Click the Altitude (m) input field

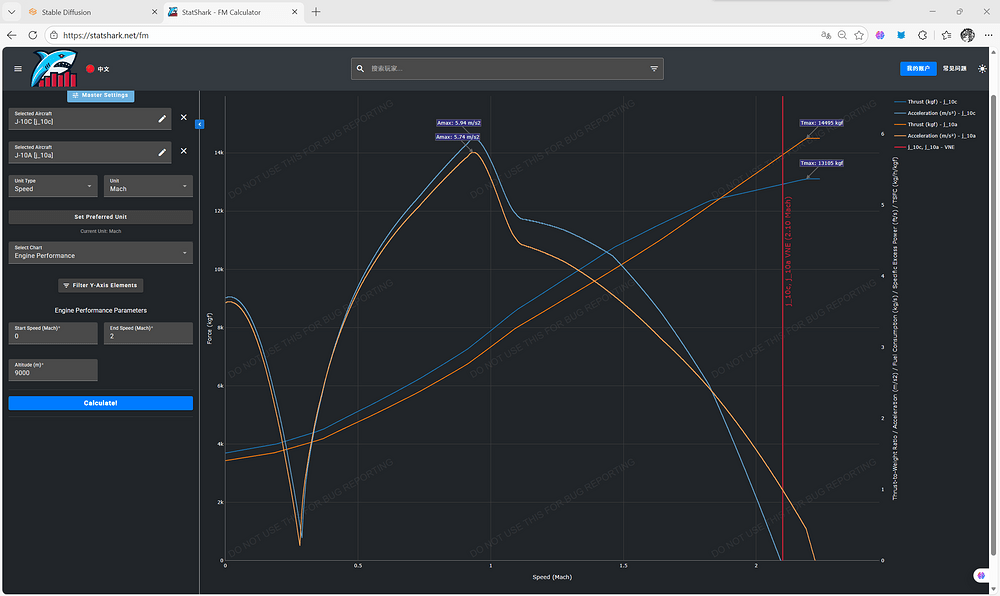point(53,370)
